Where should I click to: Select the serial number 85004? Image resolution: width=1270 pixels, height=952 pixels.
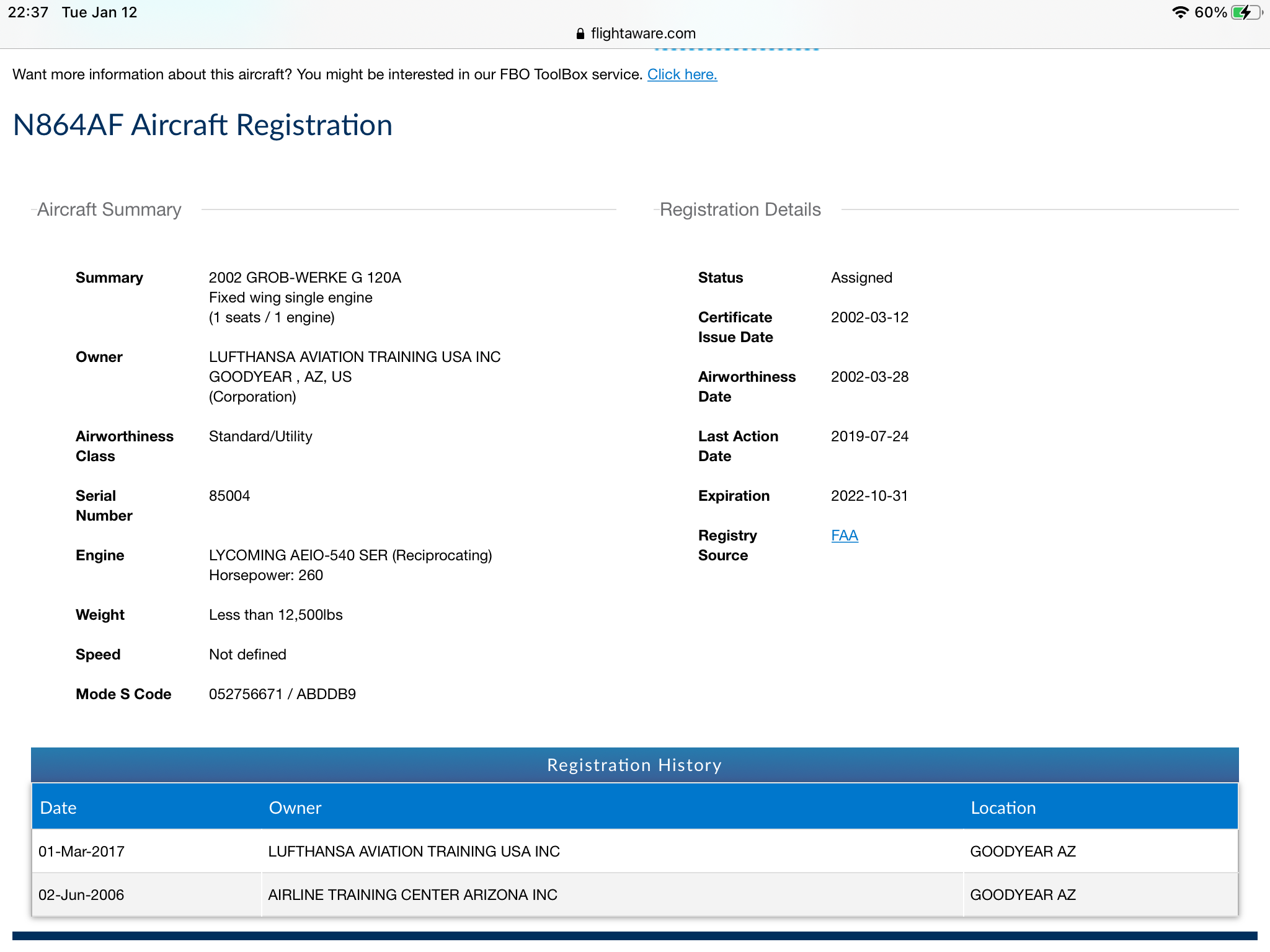pos(229,496)
